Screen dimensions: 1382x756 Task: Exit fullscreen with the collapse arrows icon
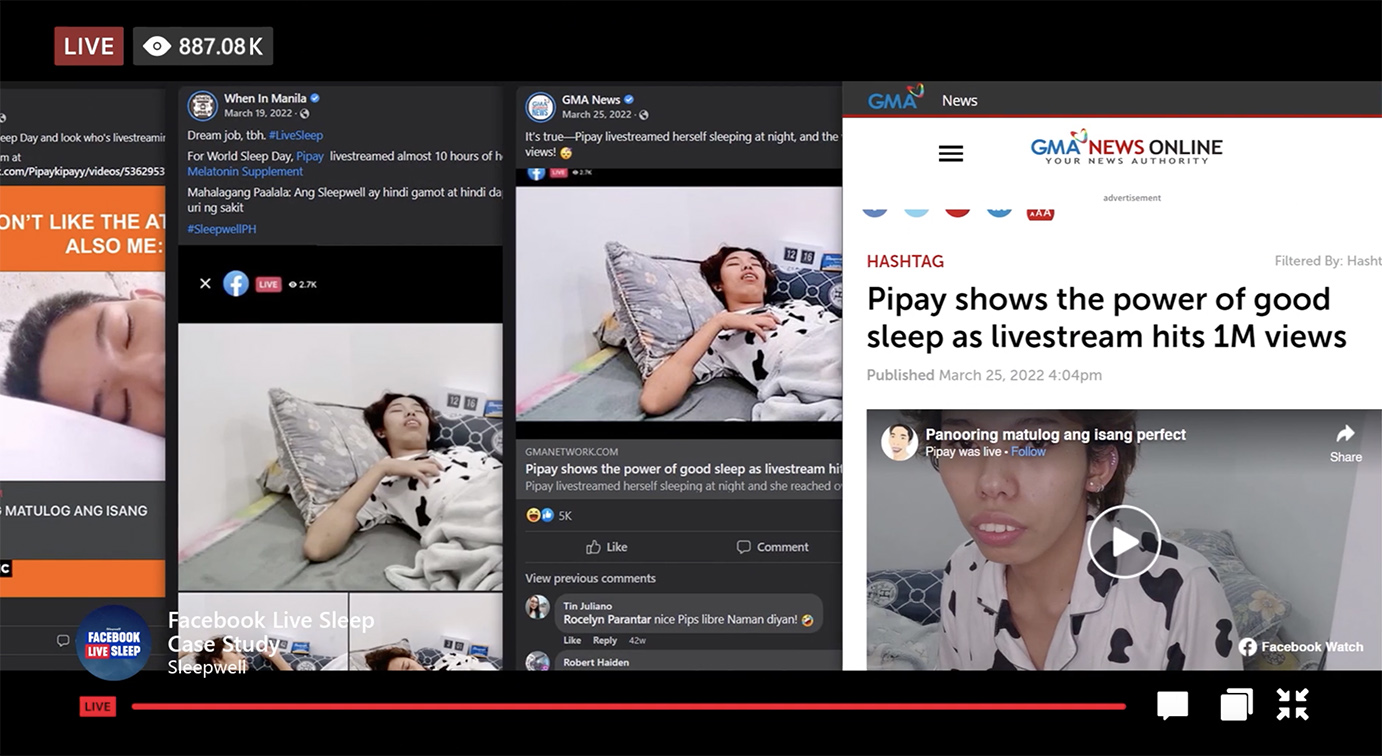pos(1293,704)
